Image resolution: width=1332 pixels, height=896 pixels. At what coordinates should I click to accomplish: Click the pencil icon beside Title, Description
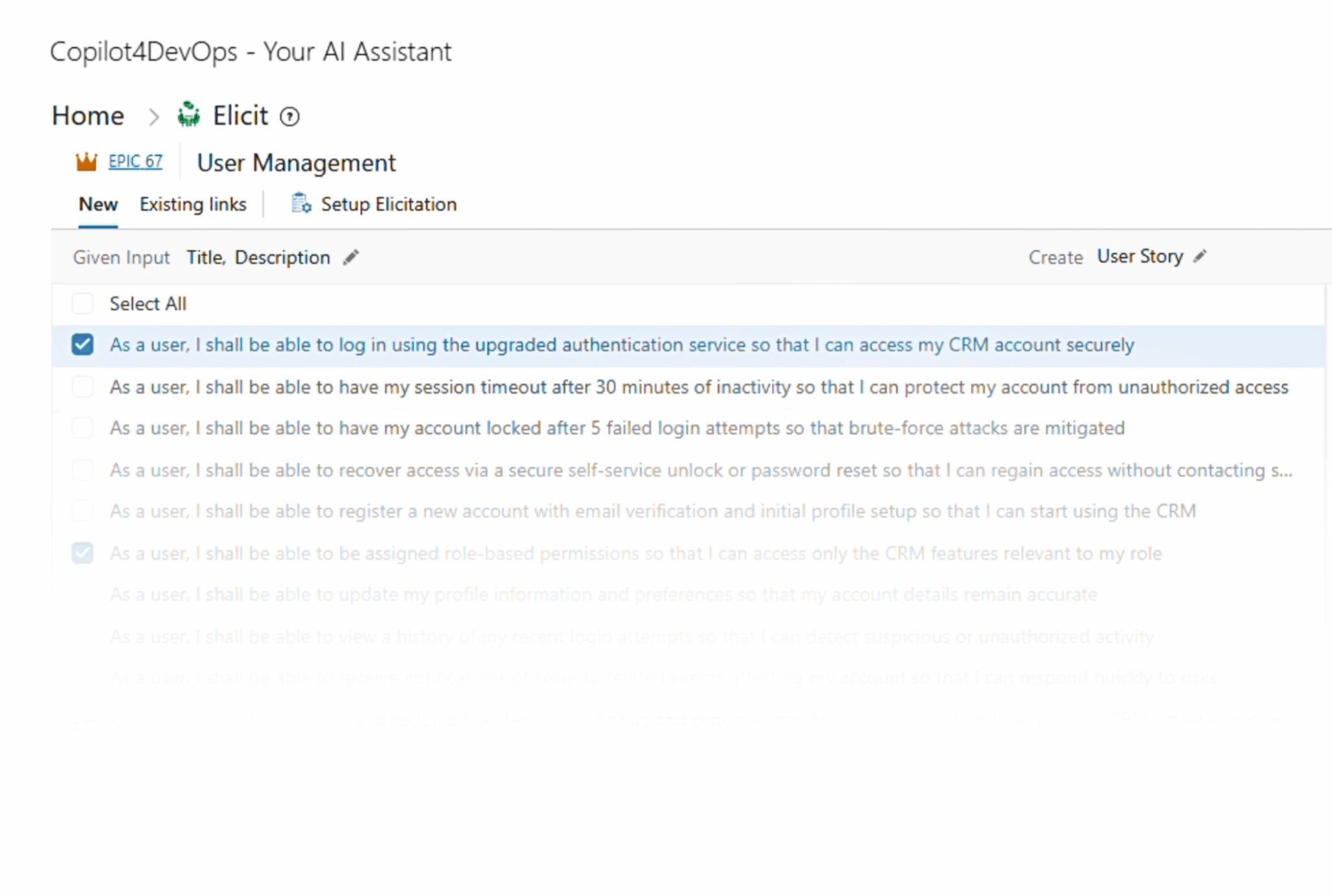[350, 257]
